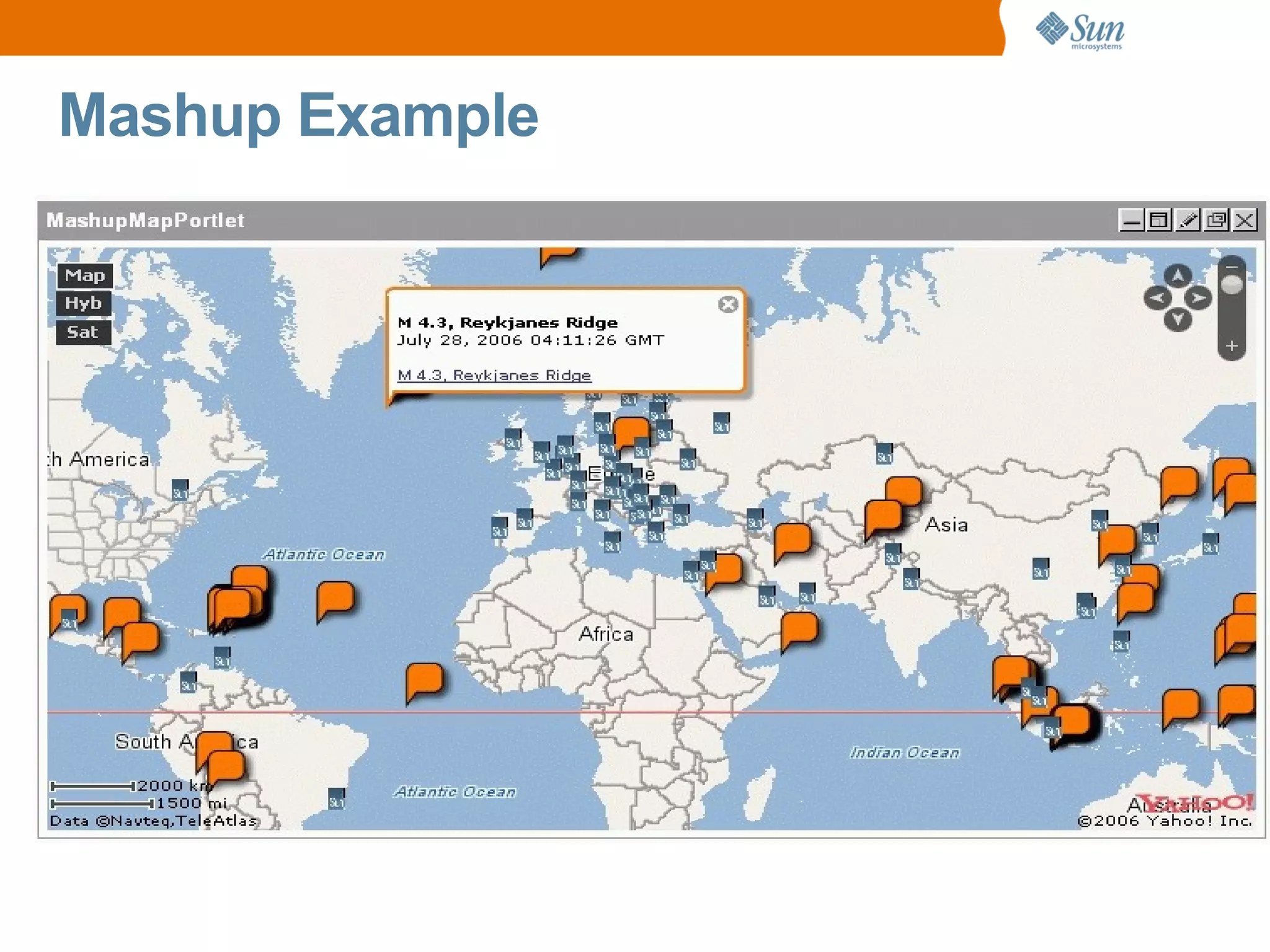Click the Yahoo! logo on map
The width and height of the screenshot is (1270, 952).
1195,803
